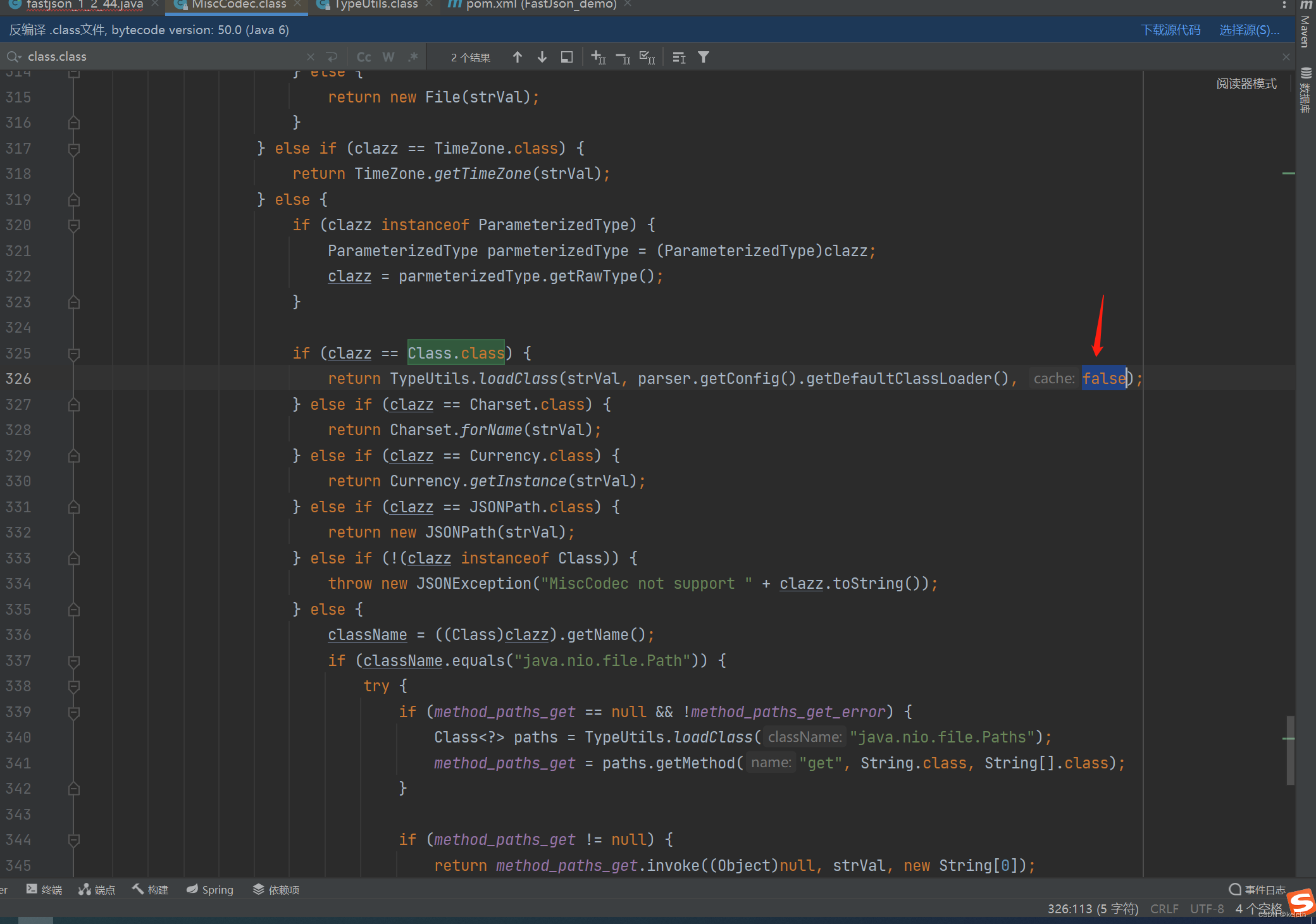Toggle the W whole words option
This screenshot has width=1316, height=924.
[388, 57]
